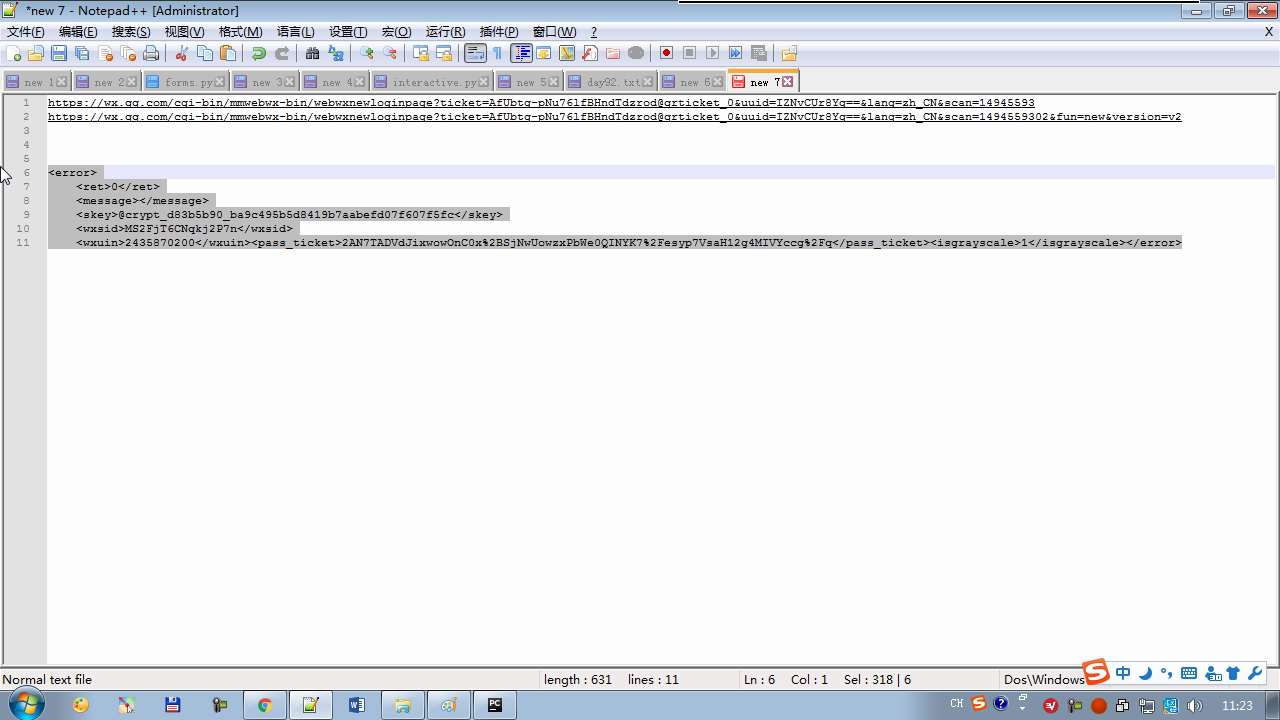
Task: Open the 窗口(W) menu
Action: (554, 32)
